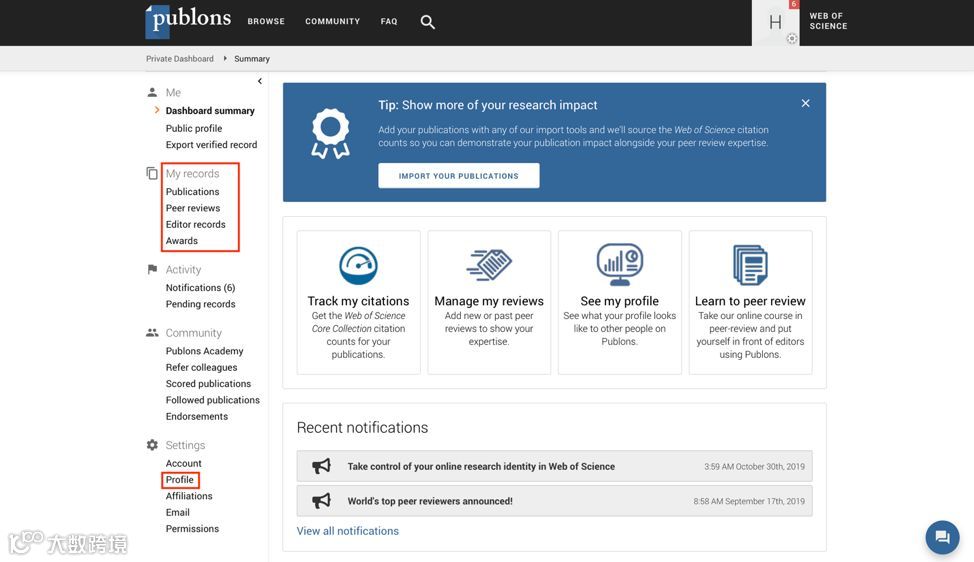Open Peer reviews records
Image resolution: width=974 pixels, height=562 pixels.
193,208
